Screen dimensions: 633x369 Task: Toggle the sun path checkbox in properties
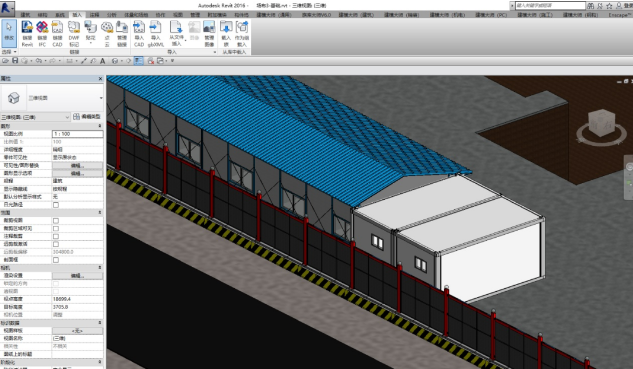(x=56, y=205)
